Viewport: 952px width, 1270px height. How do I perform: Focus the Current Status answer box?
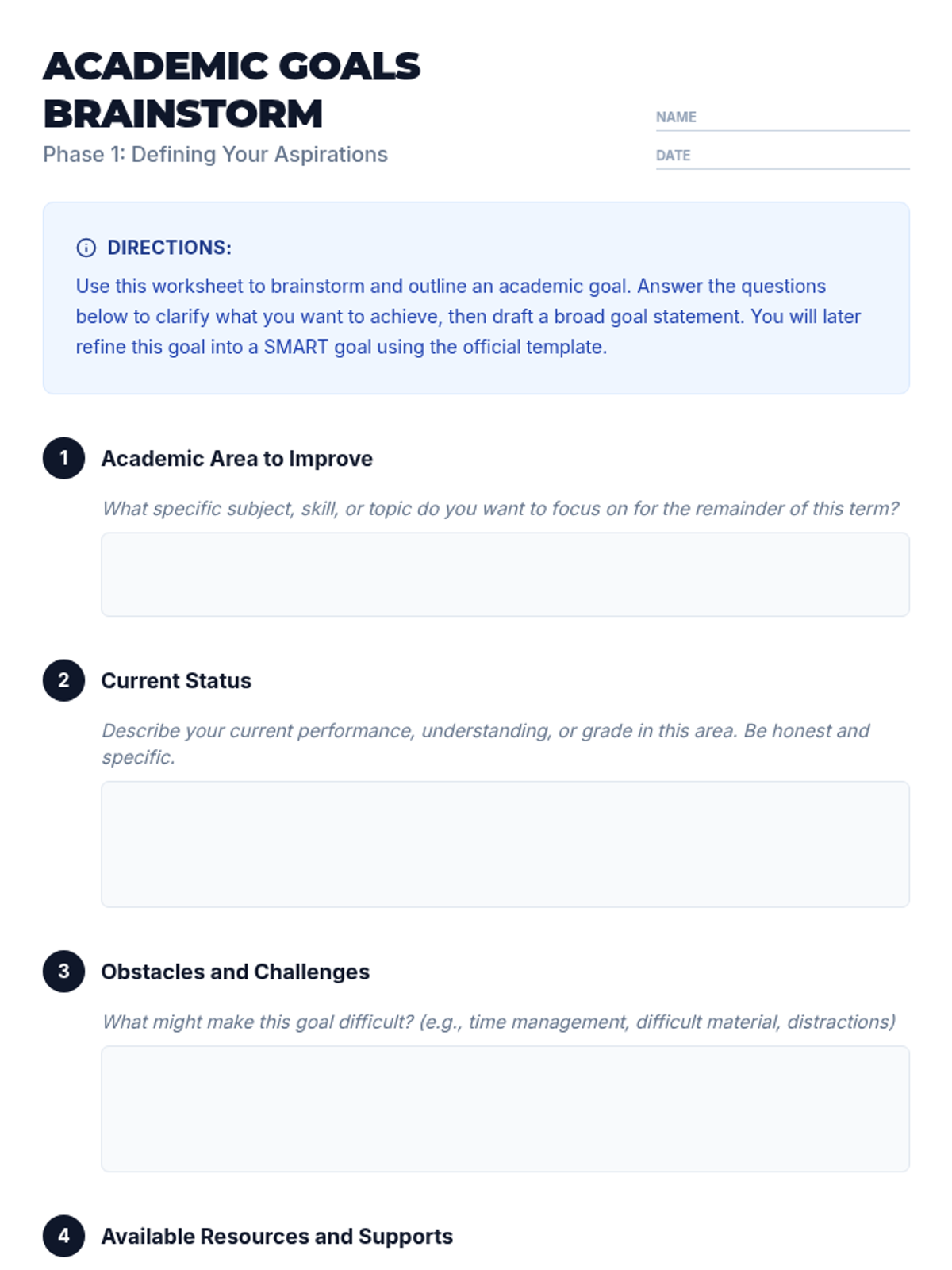(x=505, y=844)
